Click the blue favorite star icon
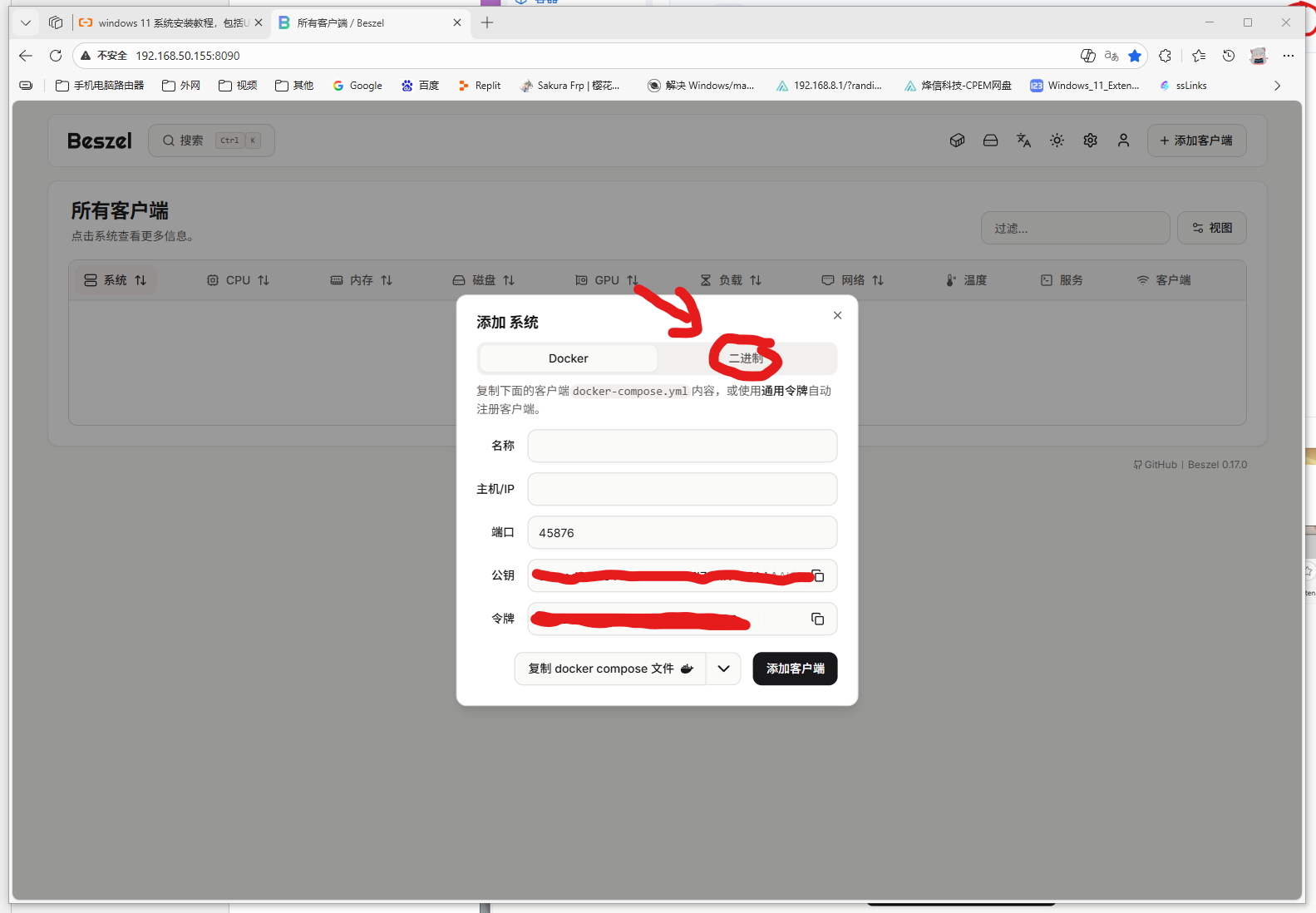The image size is (1316, 913). point(1135,56)
